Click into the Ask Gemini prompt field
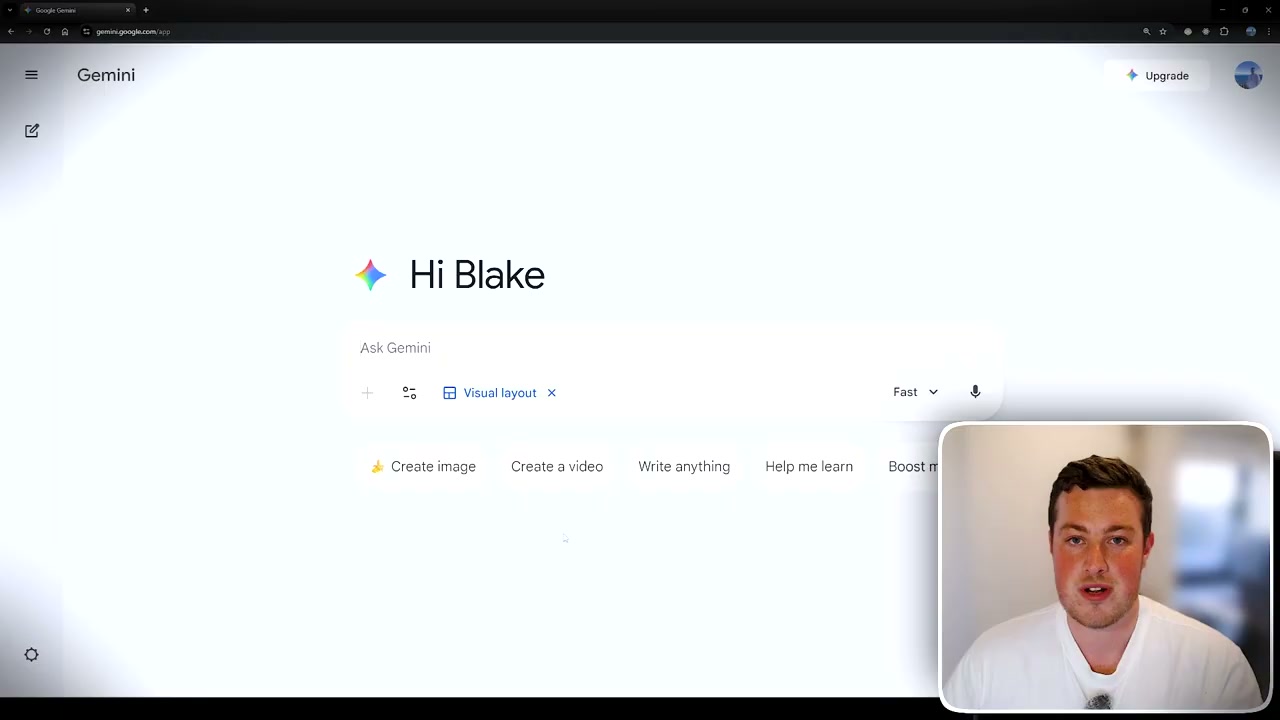 670,348
